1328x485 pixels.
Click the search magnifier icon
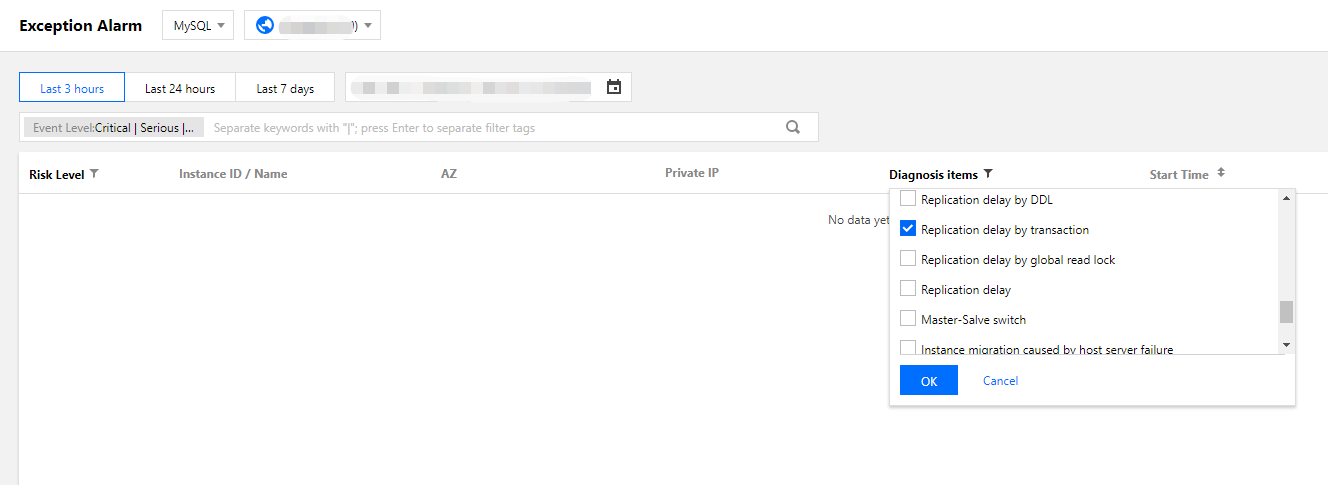(x=793, y=127)
